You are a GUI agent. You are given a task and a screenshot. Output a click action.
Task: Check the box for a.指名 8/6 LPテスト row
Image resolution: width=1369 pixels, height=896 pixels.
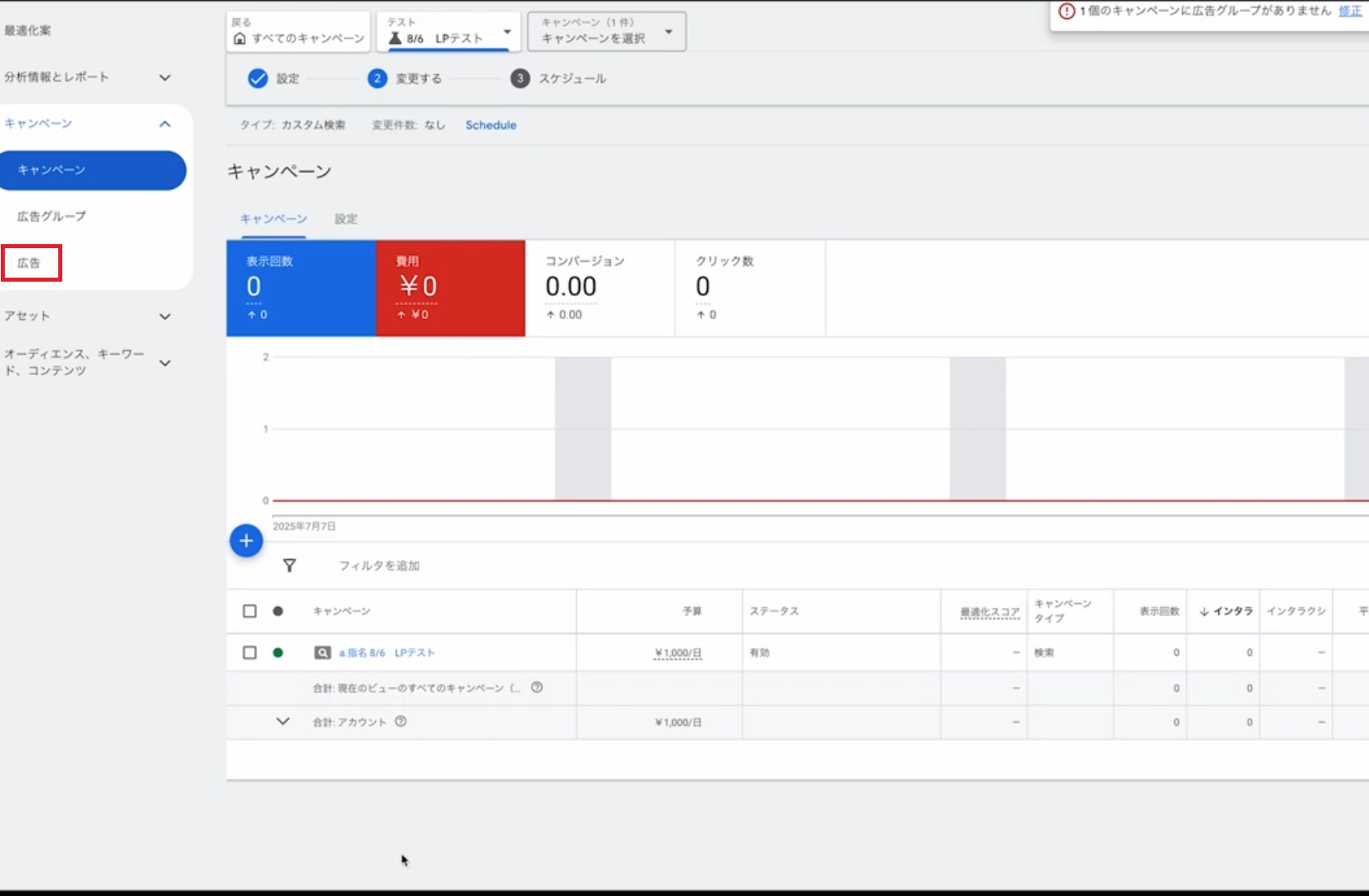[250, 653]
